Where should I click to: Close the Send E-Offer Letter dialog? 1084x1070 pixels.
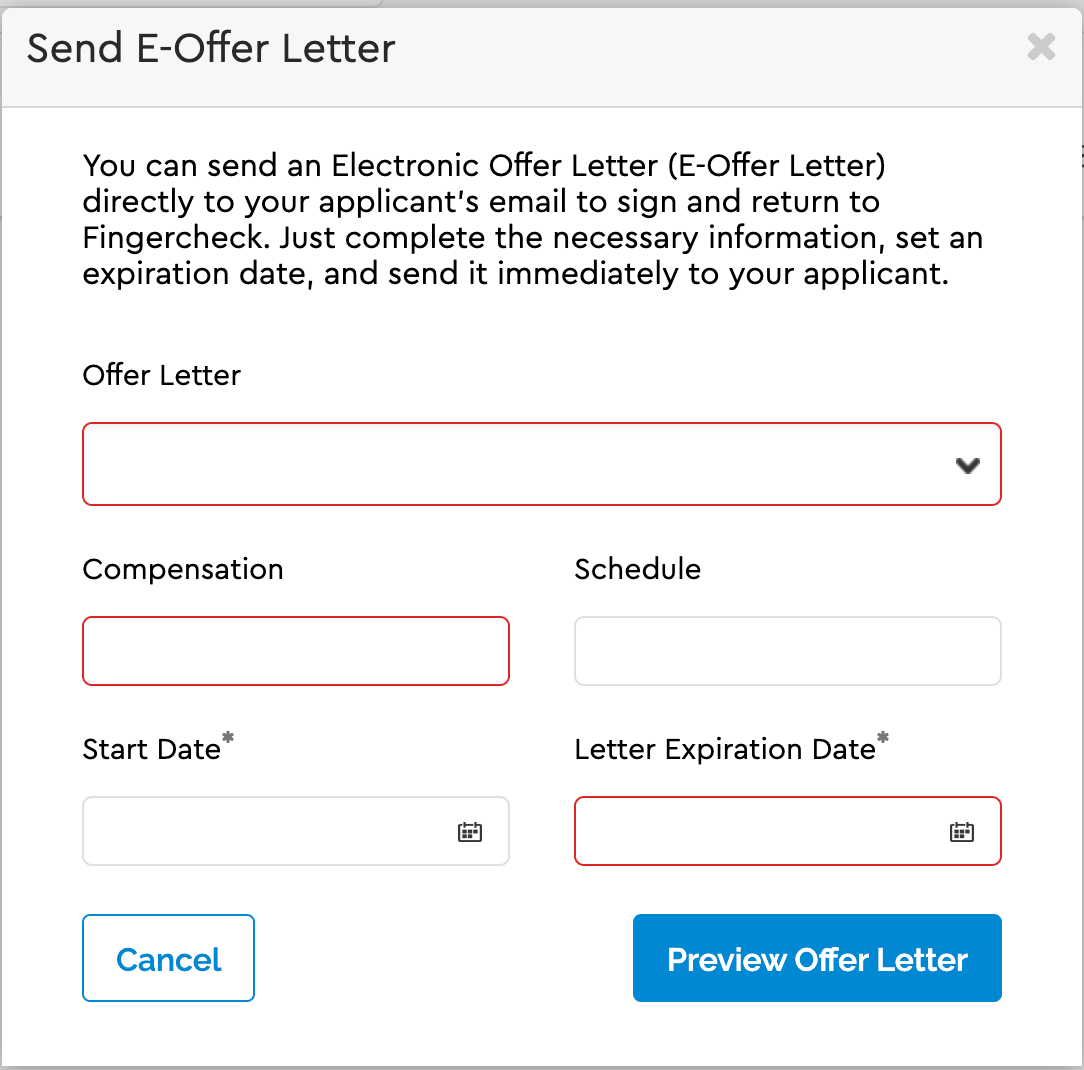point(1041,47)
